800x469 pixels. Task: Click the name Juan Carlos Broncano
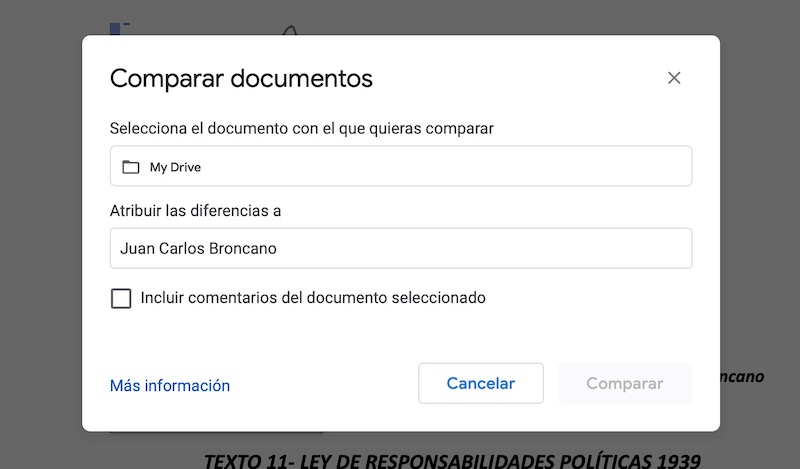[x=198, y=248]
